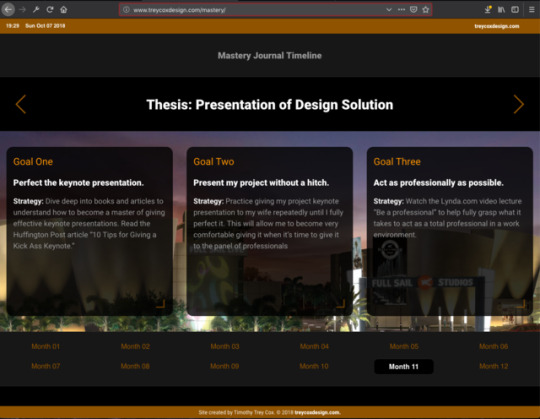Go to the browser home icon
The image size is (540, 419).
[64, 10]
